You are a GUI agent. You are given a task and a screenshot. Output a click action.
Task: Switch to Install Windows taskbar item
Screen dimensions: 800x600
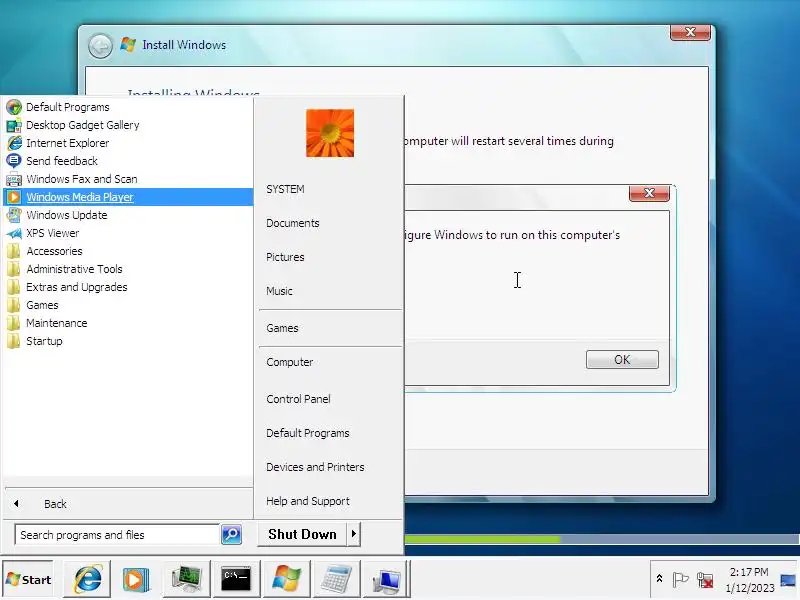[286, 579]
